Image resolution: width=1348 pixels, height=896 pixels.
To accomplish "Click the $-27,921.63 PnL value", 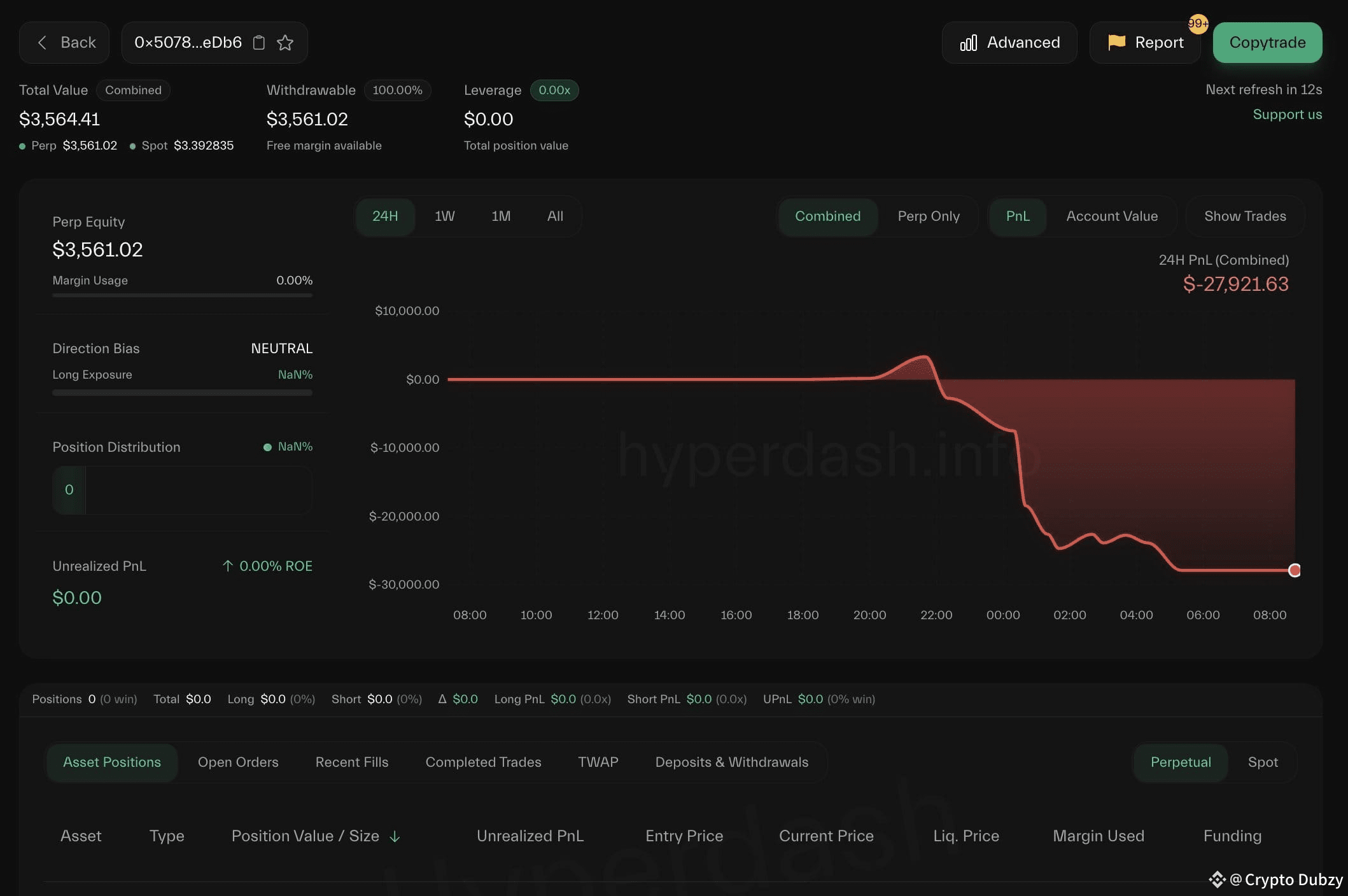I will [x=1235, y=284].
